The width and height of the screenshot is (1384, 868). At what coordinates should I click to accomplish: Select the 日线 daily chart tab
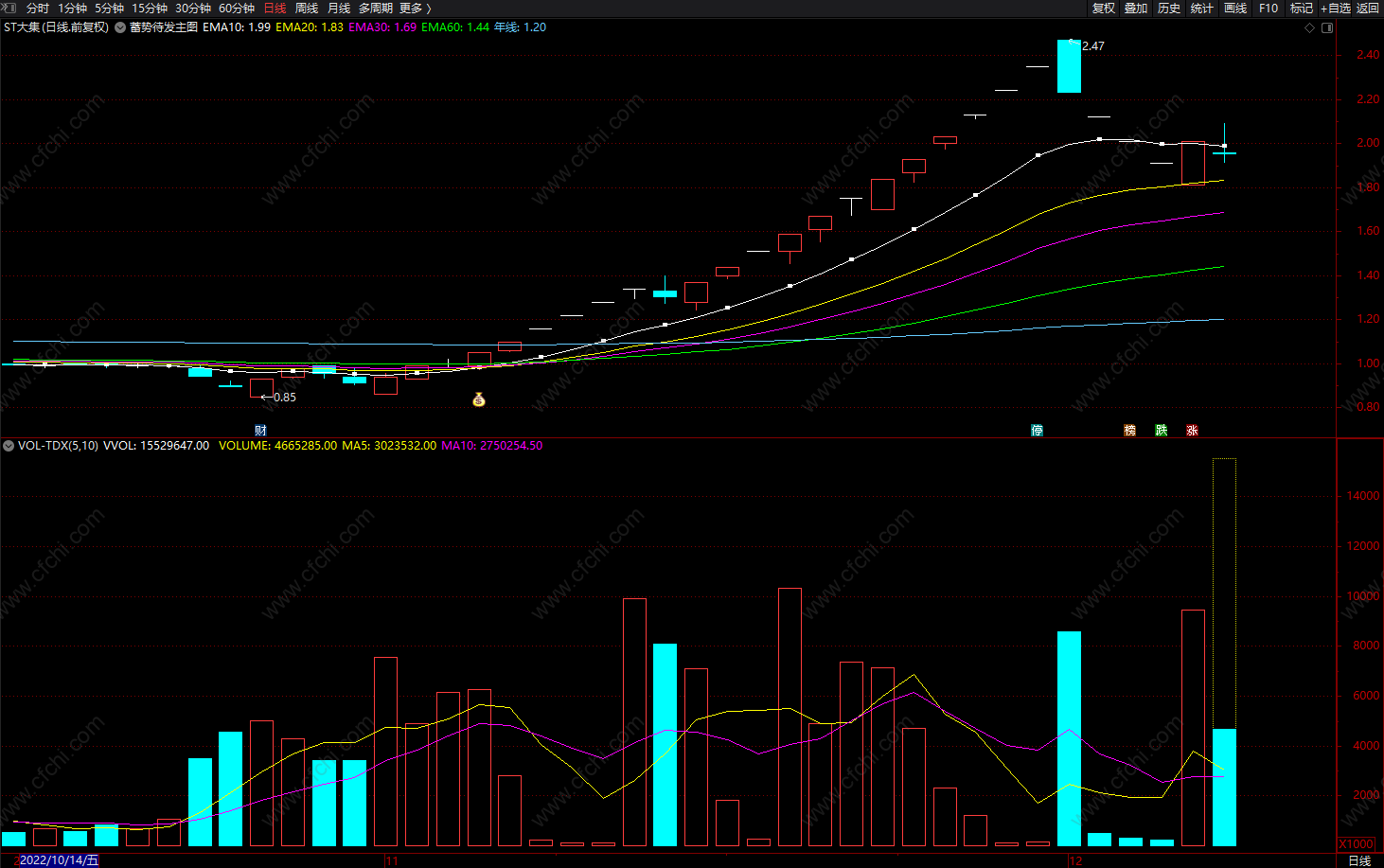(x=275, y=9)
